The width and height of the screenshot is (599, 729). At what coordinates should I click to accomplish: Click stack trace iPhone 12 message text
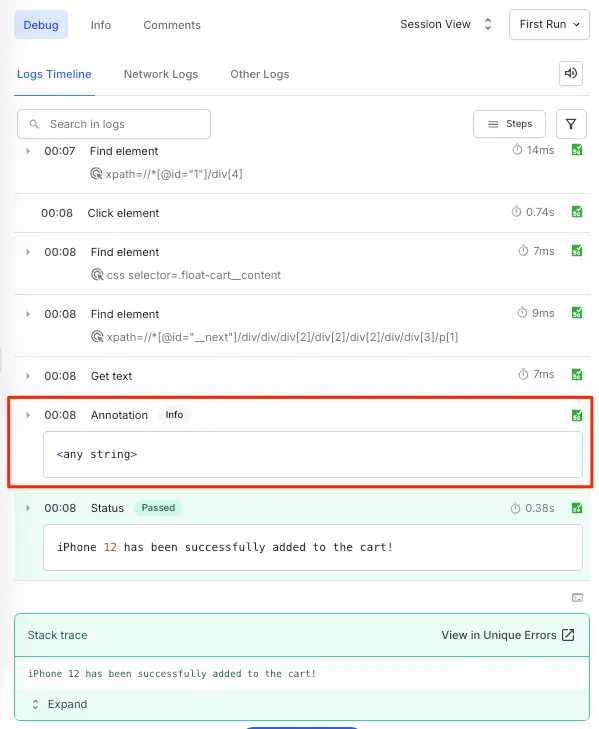click(172, 674)
